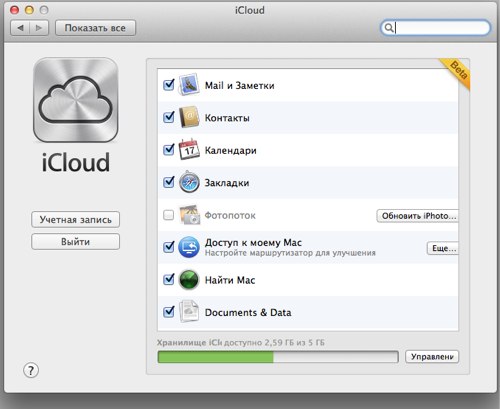Screen dimensions: 500x409
Task: Close the iCloud window with red button
Action: [x=14, y=10]
